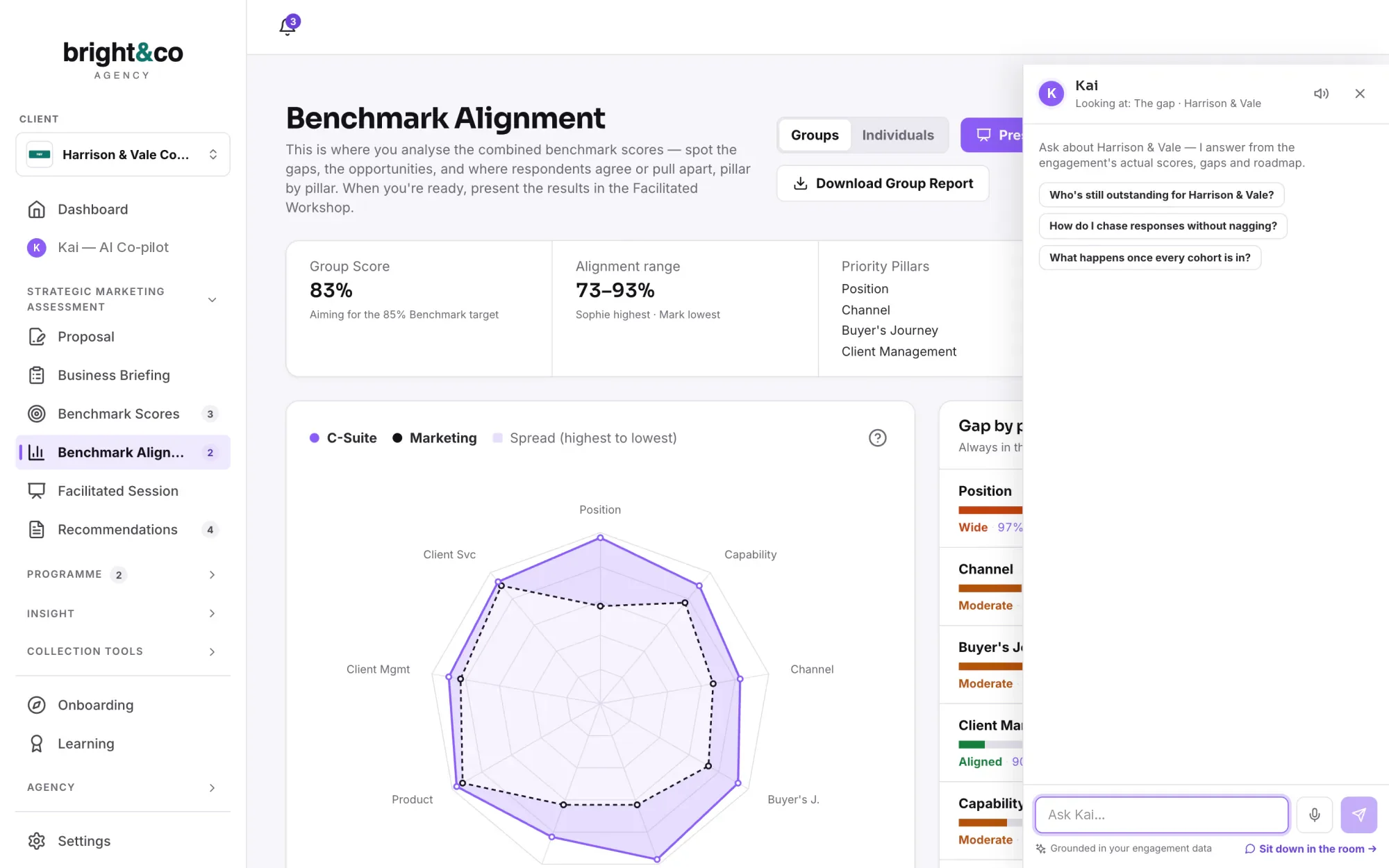Close the Kai panel
Screen dimensions: 1389x868
[x=1360, y=94]
